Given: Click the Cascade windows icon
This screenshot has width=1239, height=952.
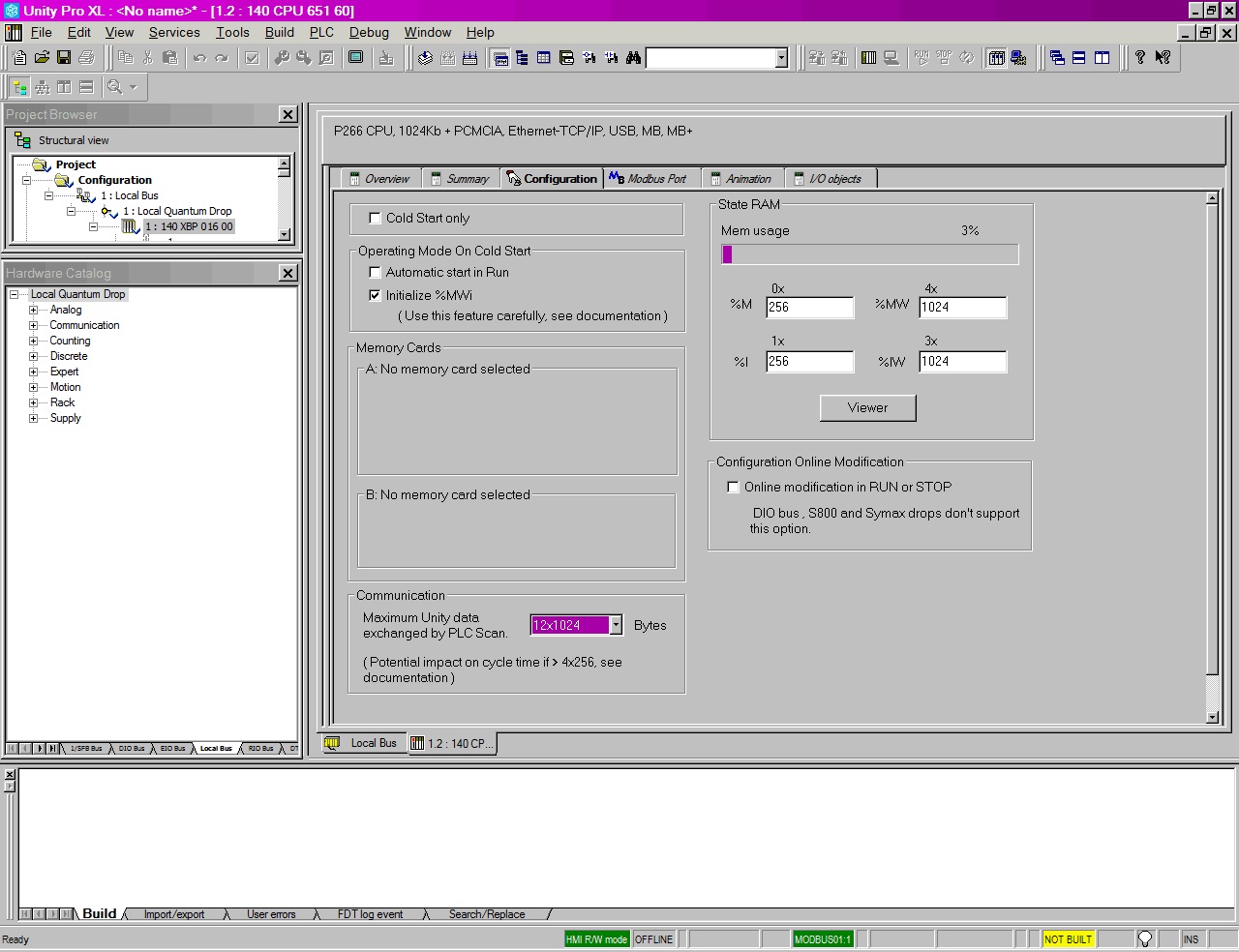Looking at the screenshot, I should point(1057,58).
